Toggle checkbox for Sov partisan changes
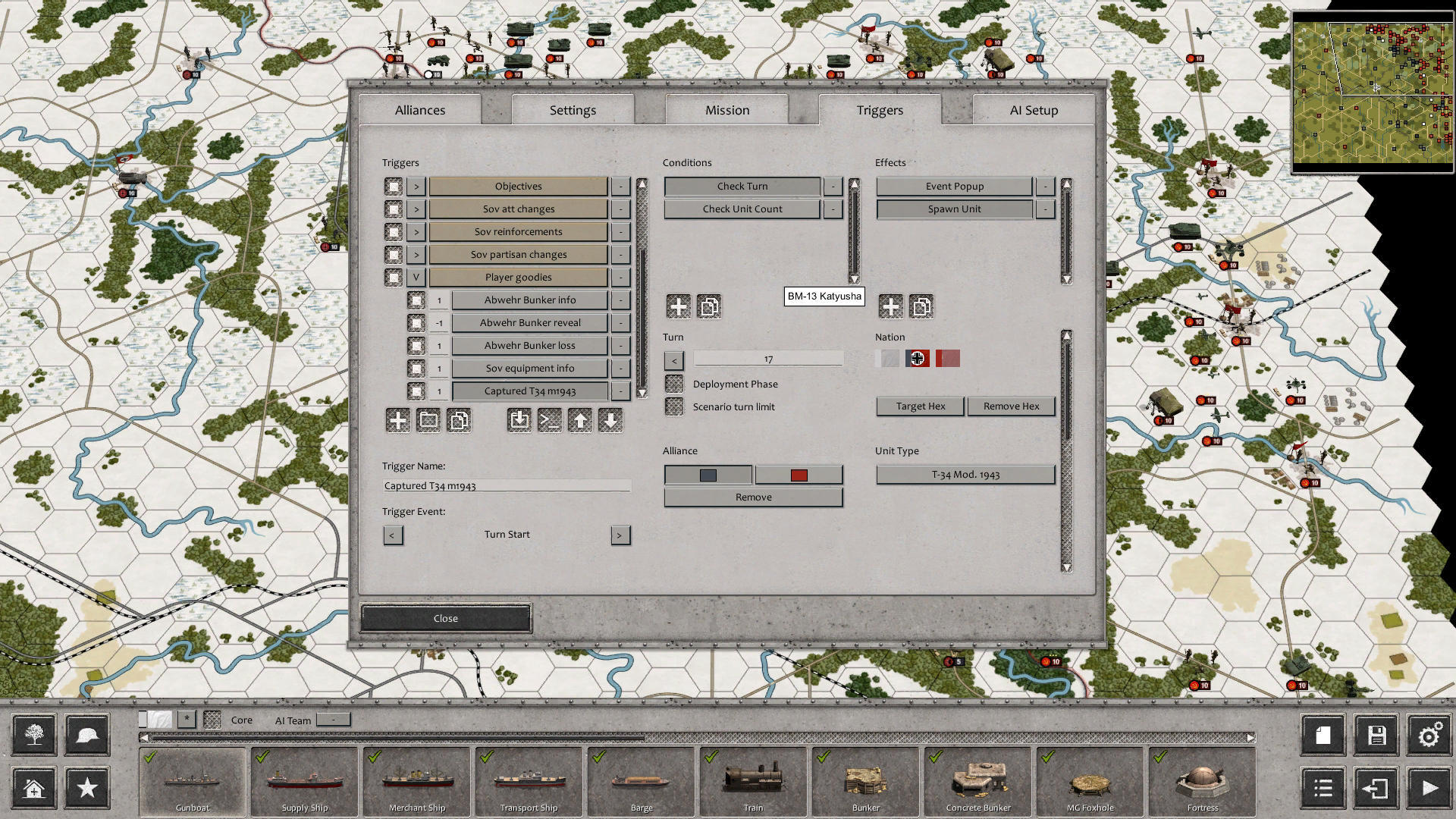Image resolution: width=1456 pixels, height=819 pixels. click(394, 255)
